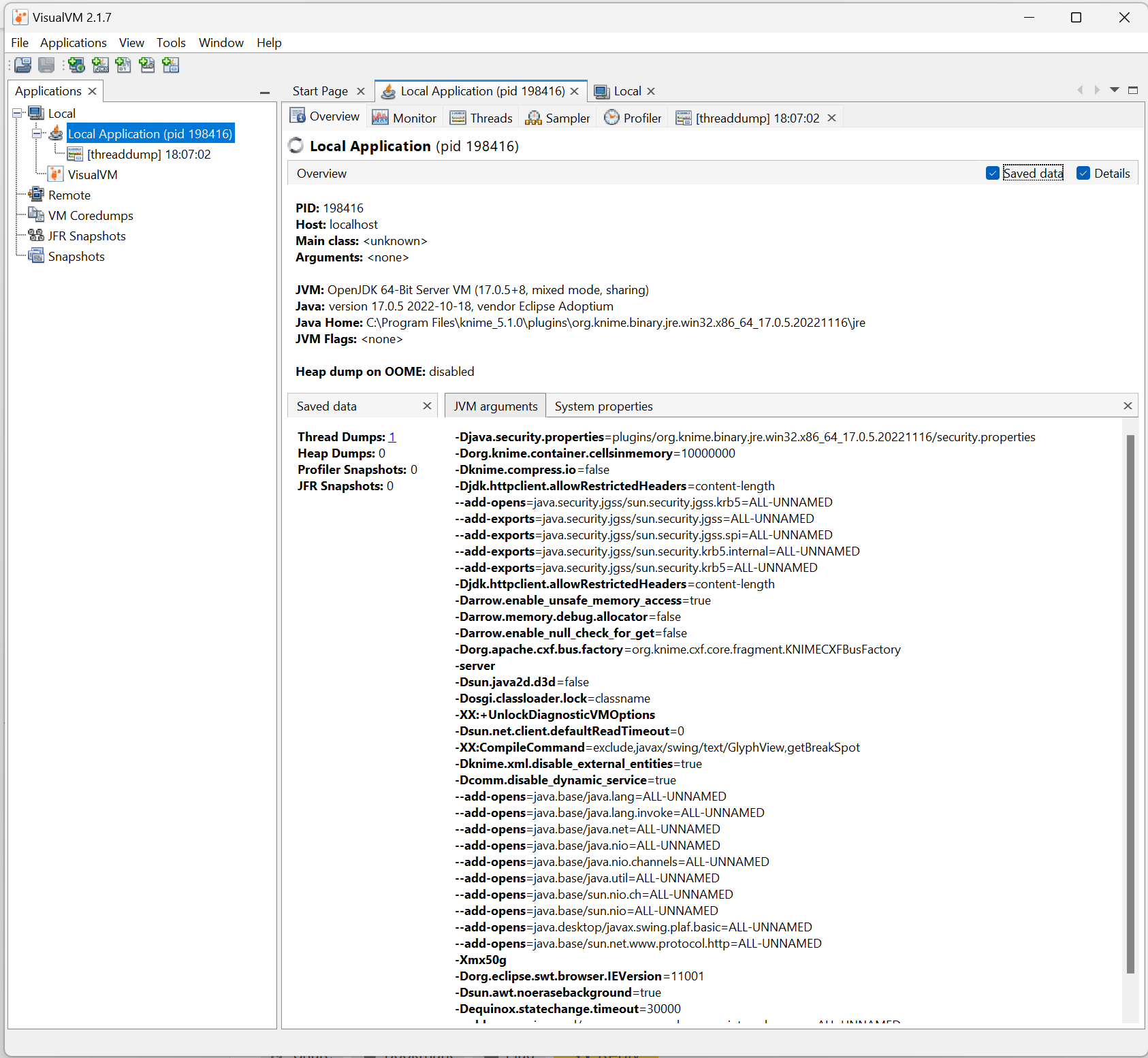This screenshot has width=1148, height=1058.
Task: Click the threaddump icon in Applications tree
Action: coord(75,155)
